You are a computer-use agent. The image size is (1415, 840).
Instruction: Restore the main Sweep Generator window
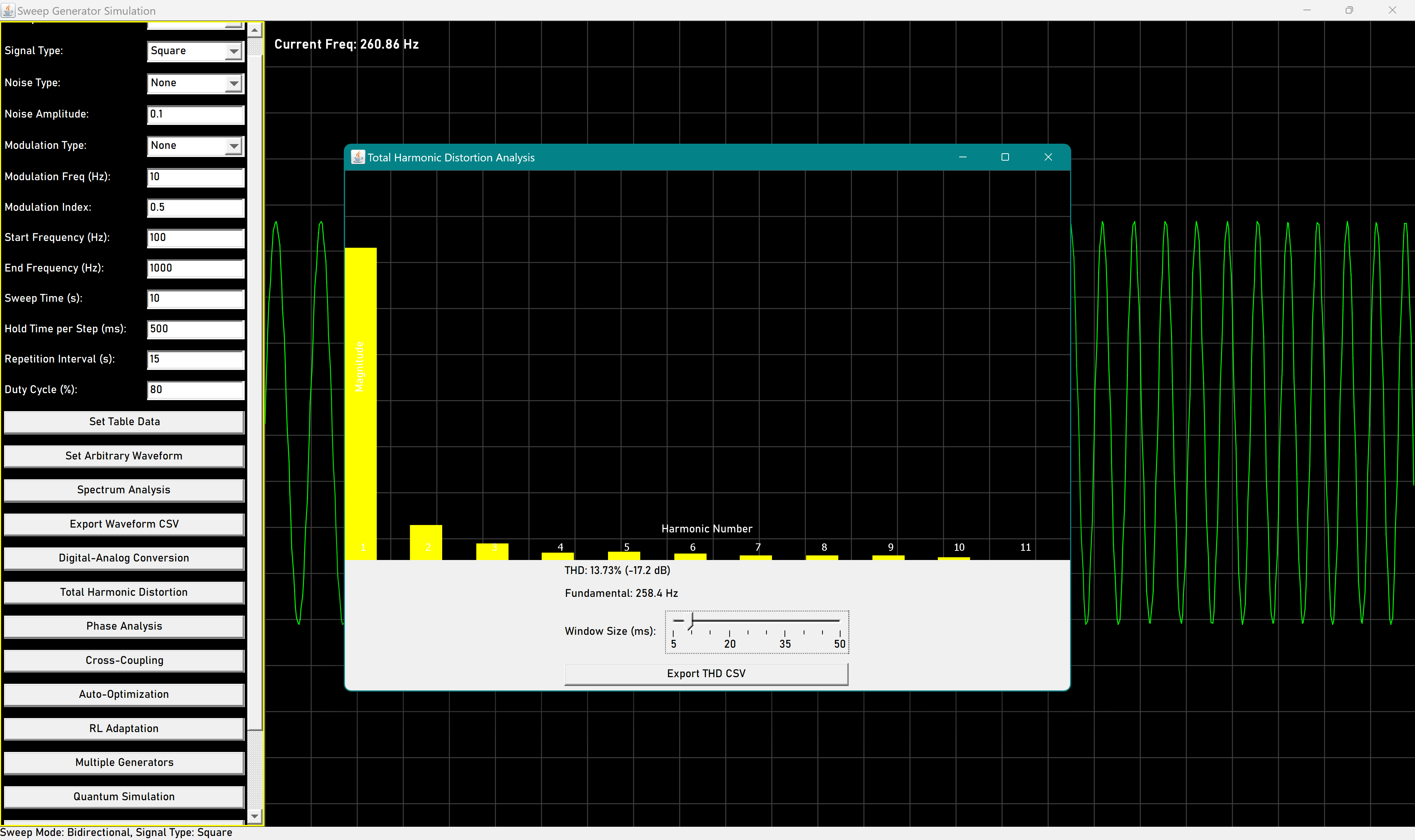pos(1349,10)
